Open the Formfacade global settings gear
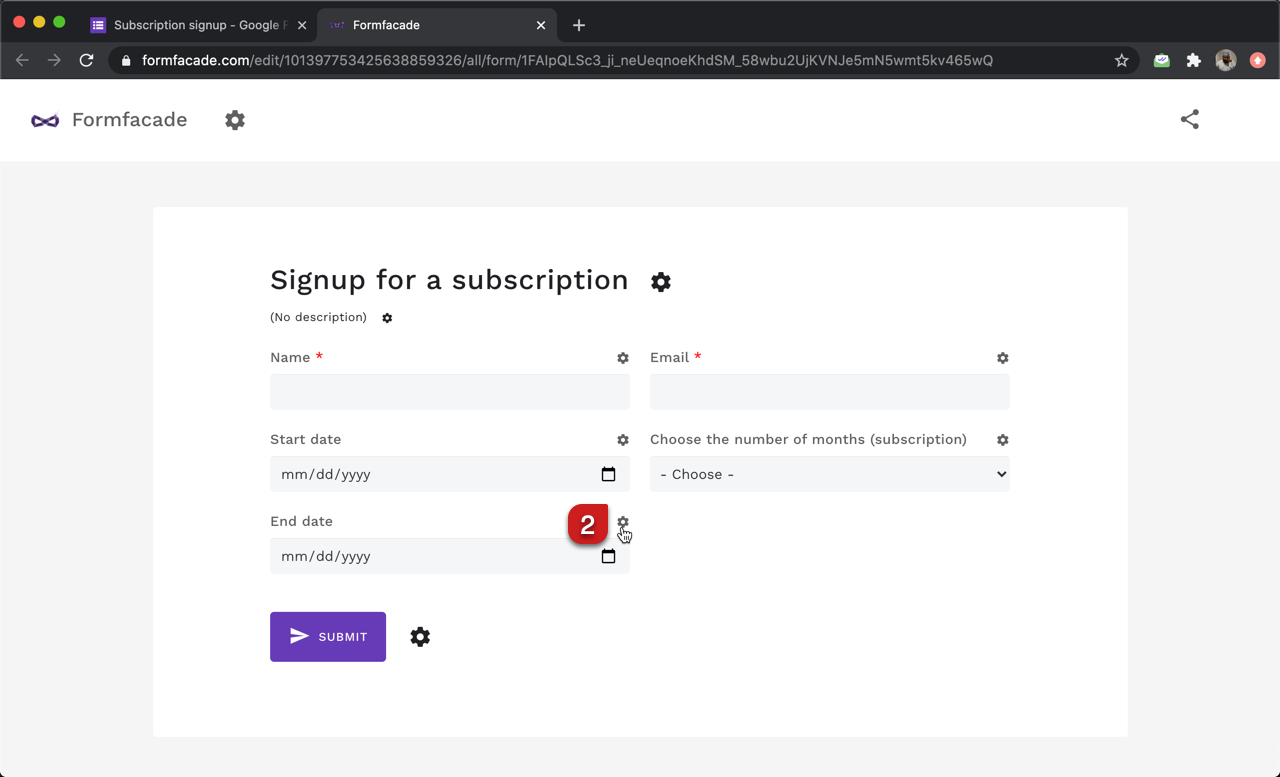This screenshot has width=1280, height=777. (235, 120)
